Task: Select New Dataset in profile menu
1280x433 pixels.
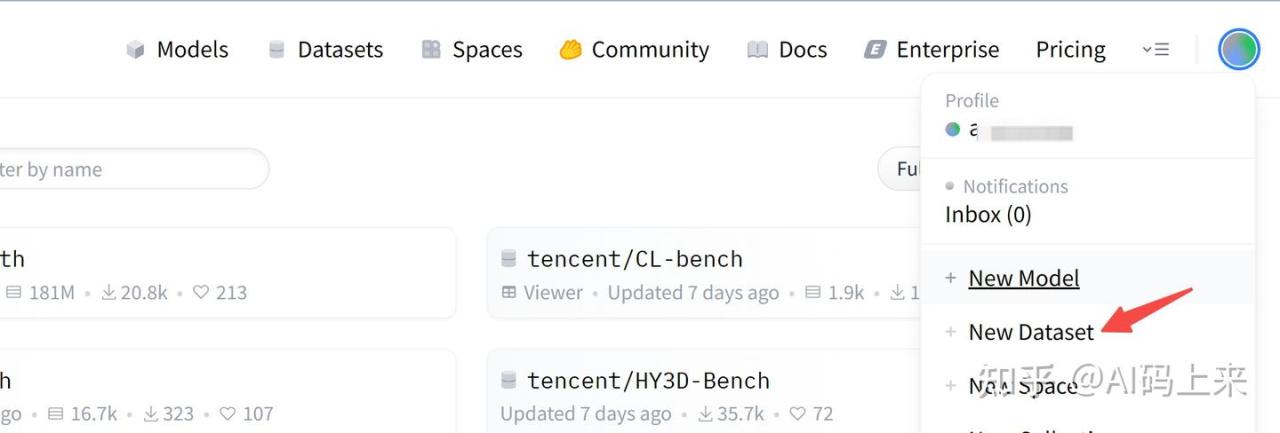Action: click(x=1030, y=333)
